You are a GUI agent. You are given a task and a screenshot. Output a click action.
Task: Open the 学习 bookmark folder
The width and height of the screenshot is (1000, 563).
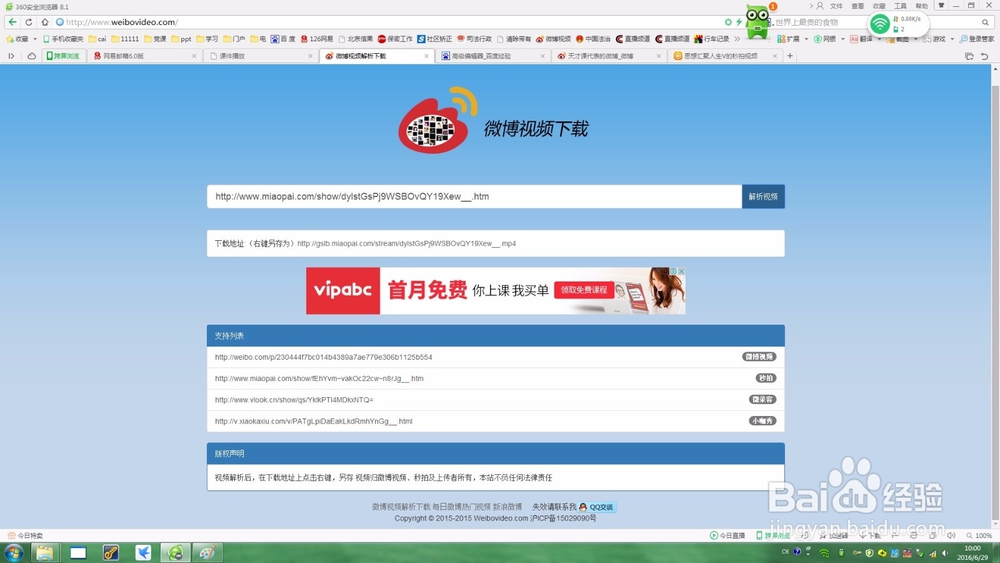(x=207, y=39)
